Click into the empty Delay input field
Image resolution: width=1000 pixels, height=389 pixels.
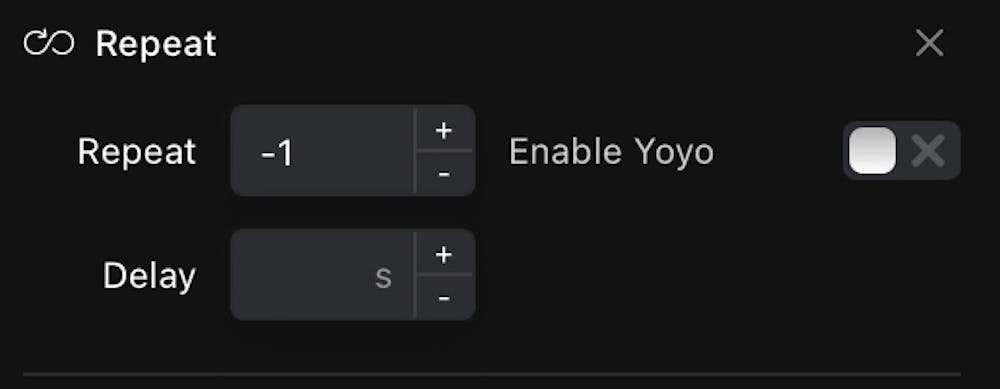tap(323, 275)
